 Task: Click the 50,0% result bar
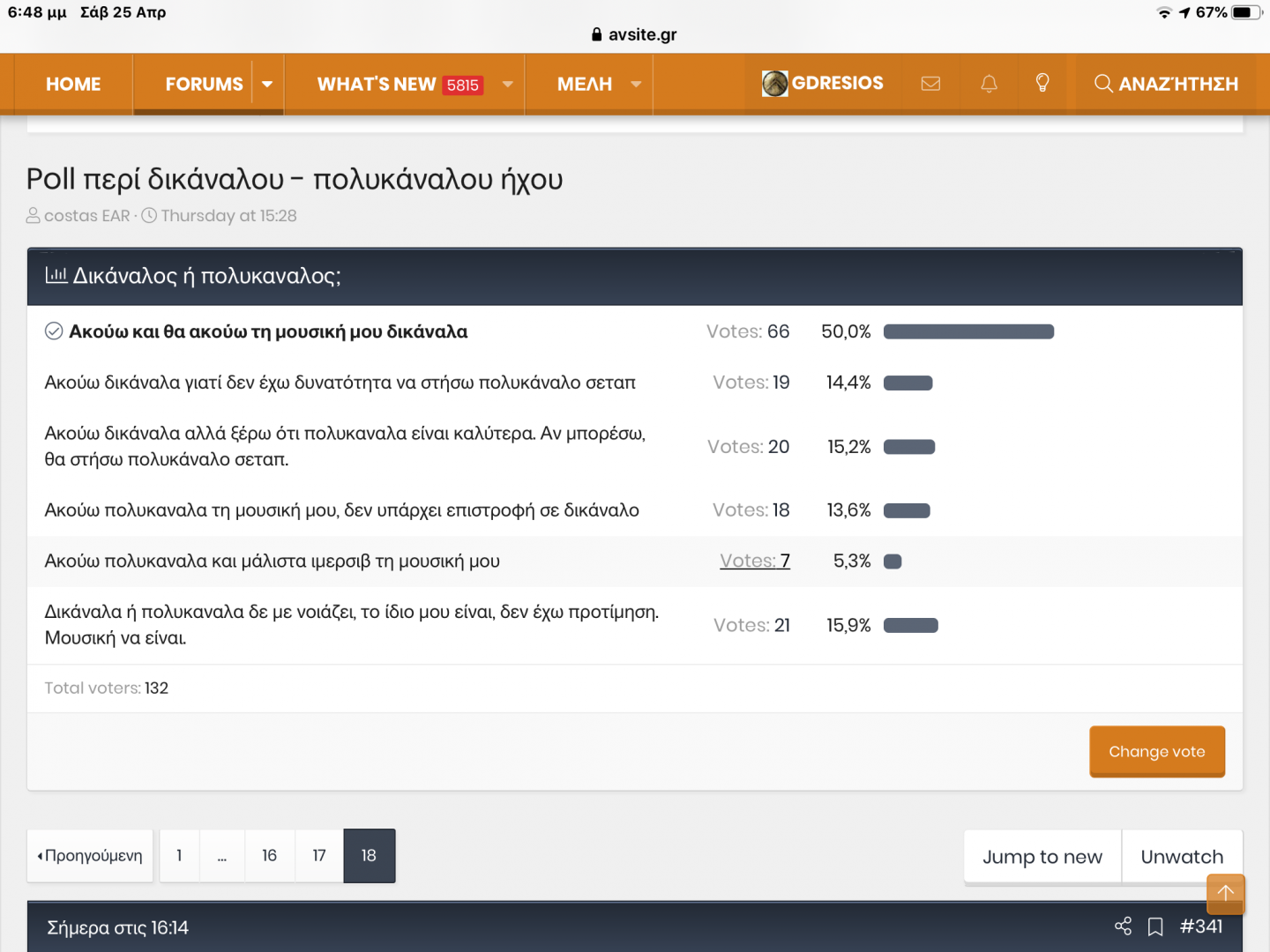(968, 331)
